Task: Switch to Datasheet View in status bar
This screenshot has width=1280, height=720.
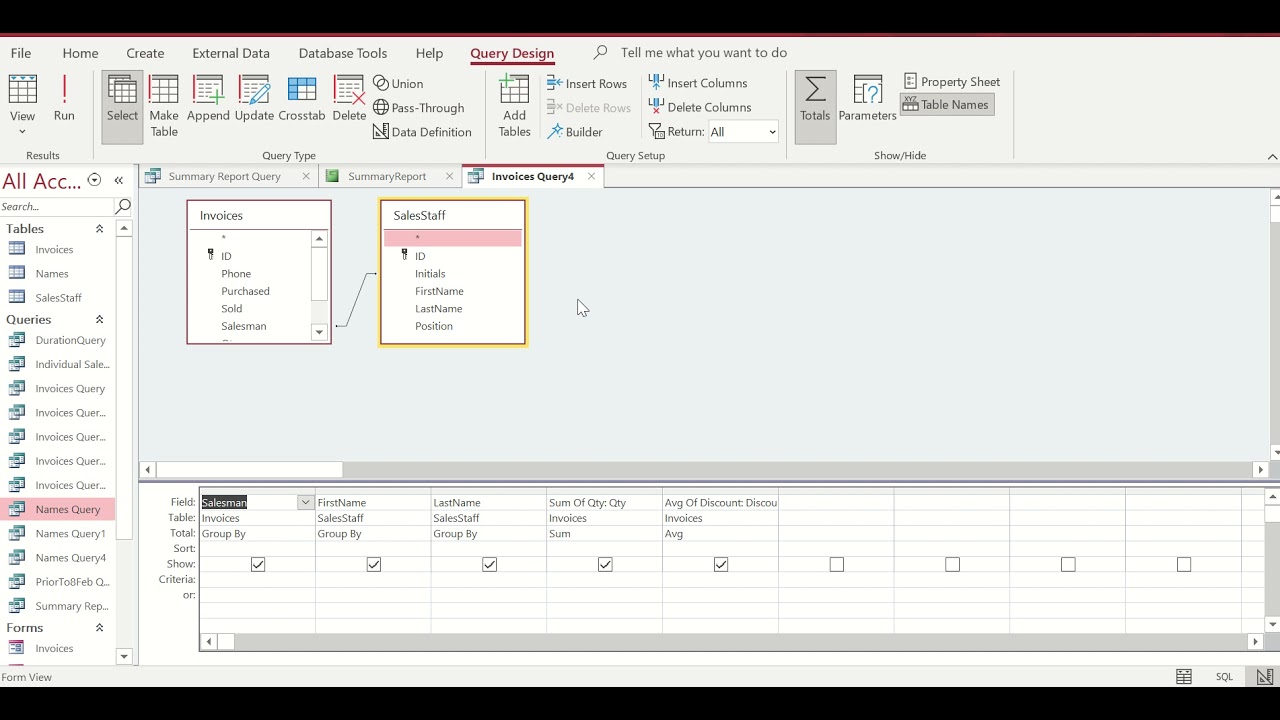Action: [x=1184, y=677]
